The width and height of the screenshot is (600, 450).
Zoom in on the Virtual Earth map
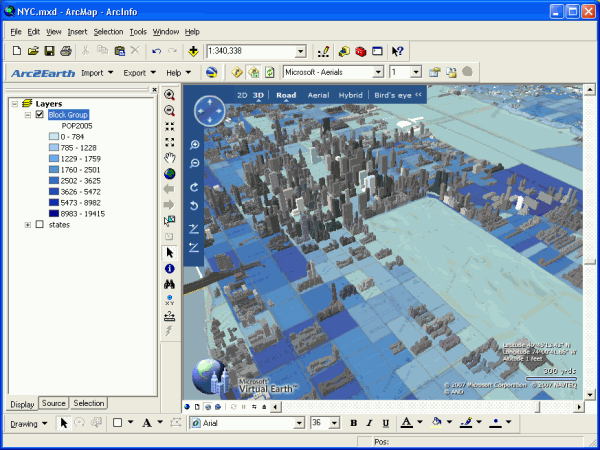(194, 145)
